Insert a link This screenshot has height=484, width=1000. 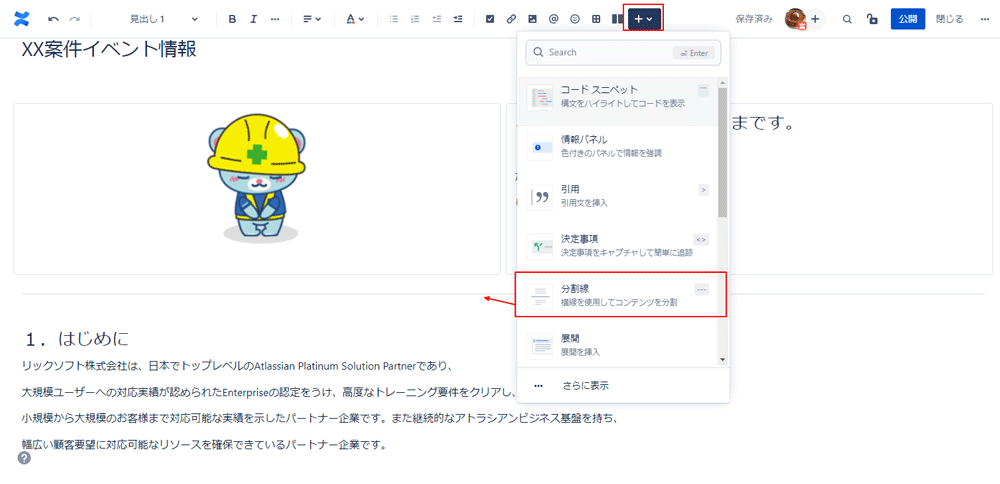[x=511, y=19]
